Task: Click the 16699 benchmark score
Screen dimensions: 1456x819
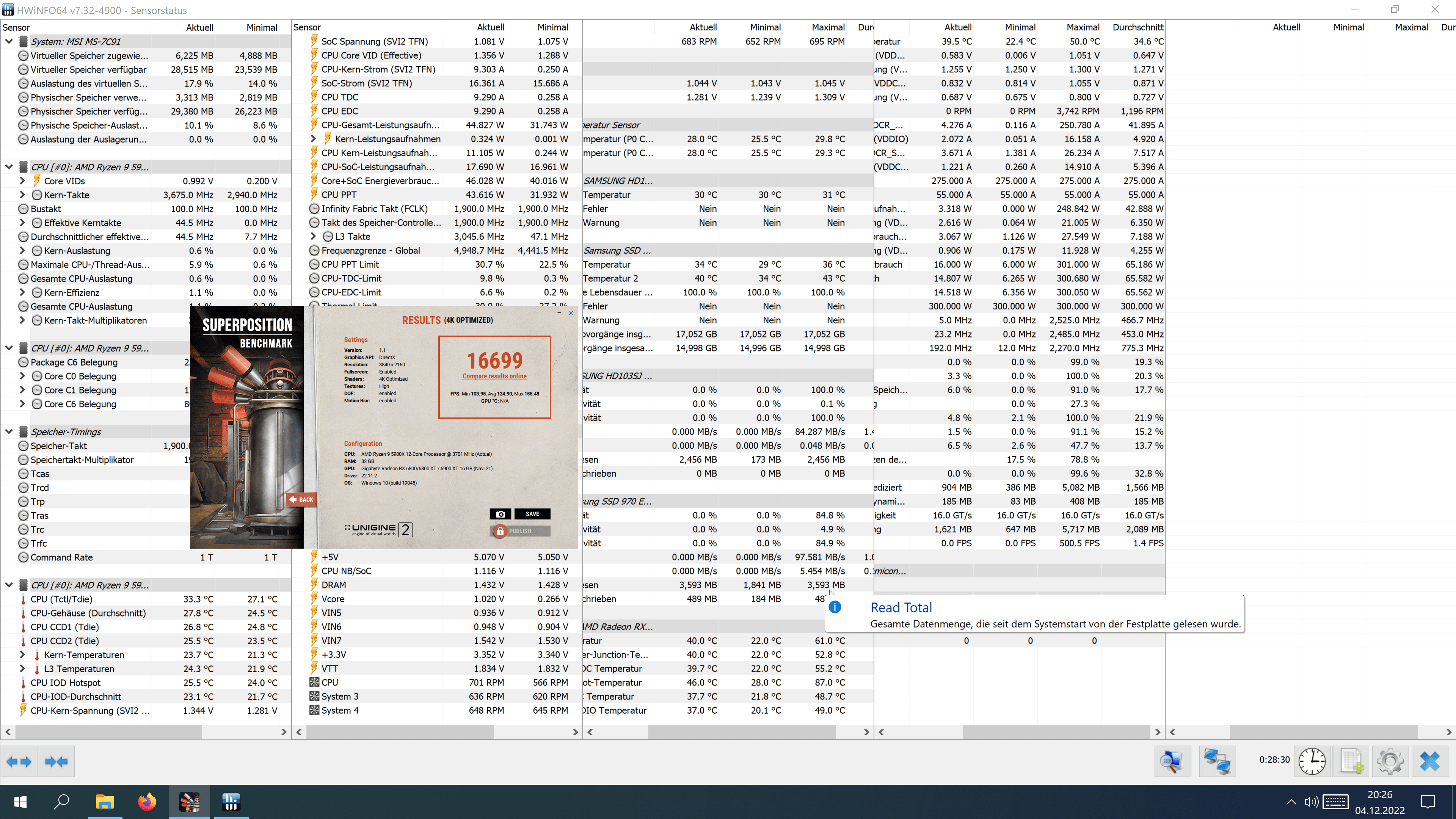Action: pos(494,361)
